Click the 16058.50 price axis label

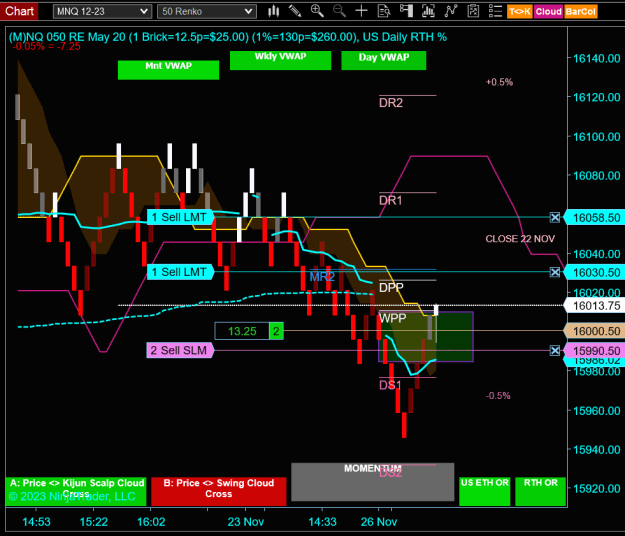(x=594, y=218)
